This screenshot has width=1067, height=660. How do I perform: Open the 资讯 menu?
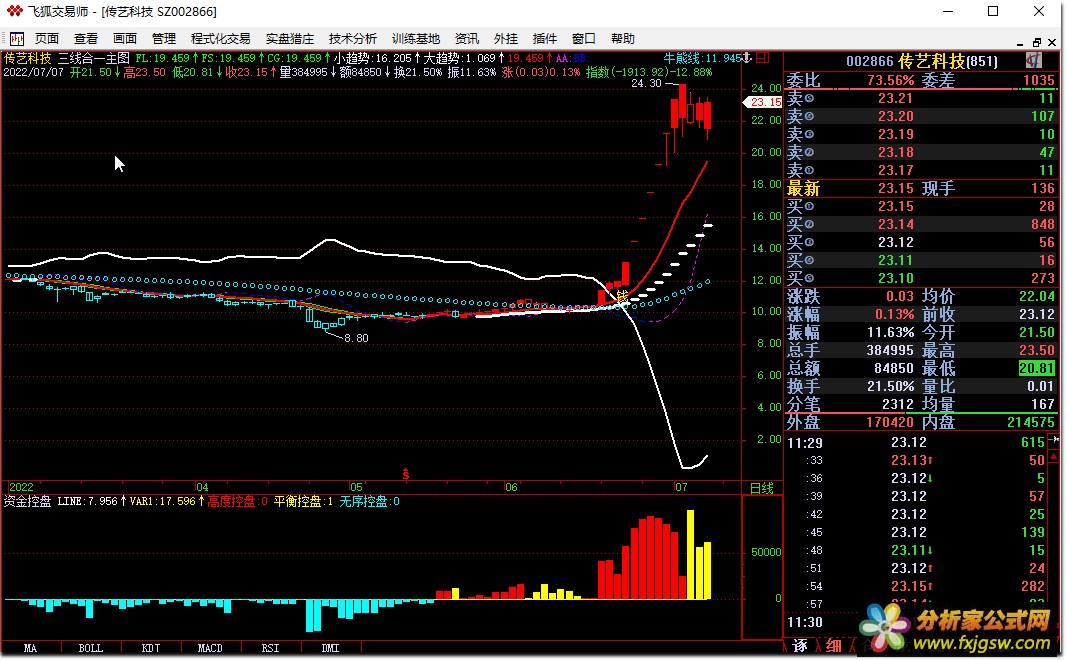[x=467, y=39]
